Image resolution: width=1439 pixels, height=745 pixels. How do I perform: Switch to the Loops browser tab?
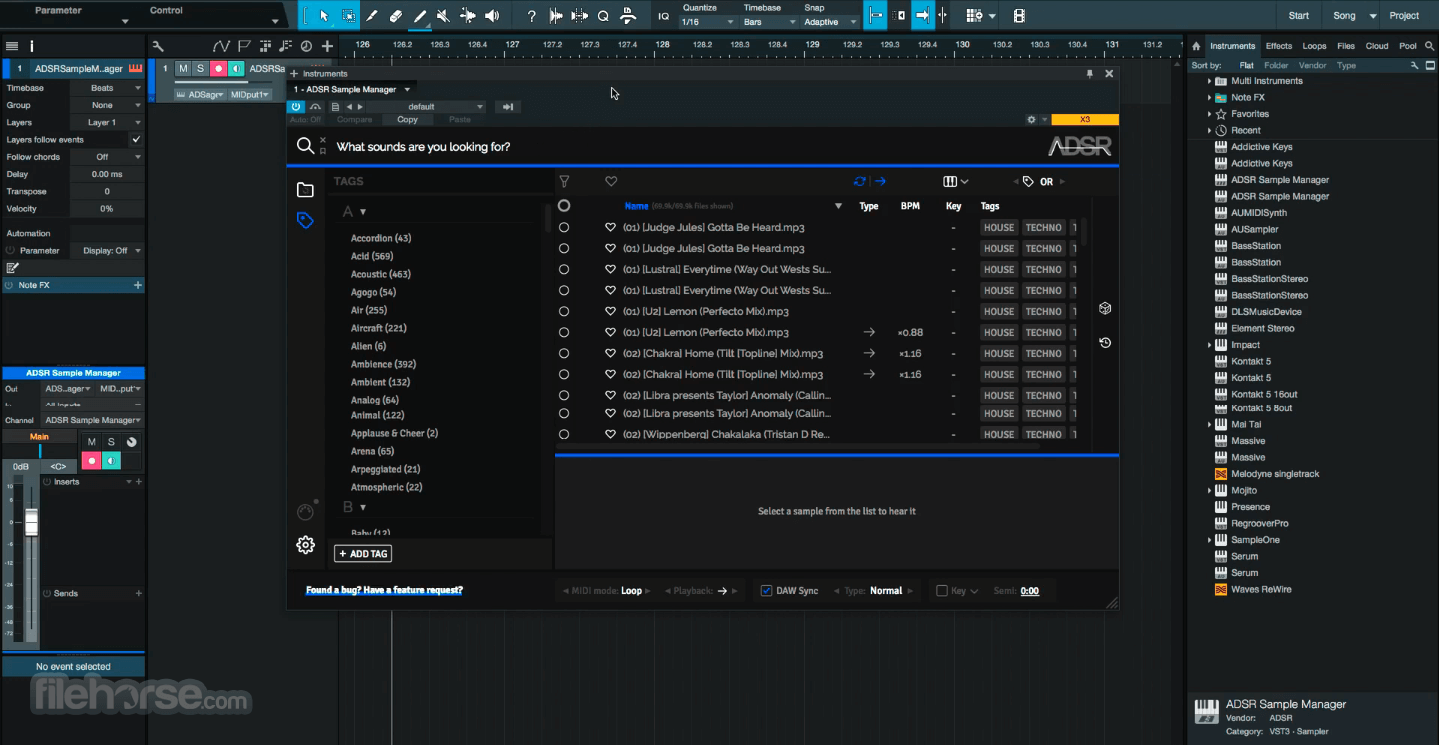pyautogui.click(x=1315, y=46)
